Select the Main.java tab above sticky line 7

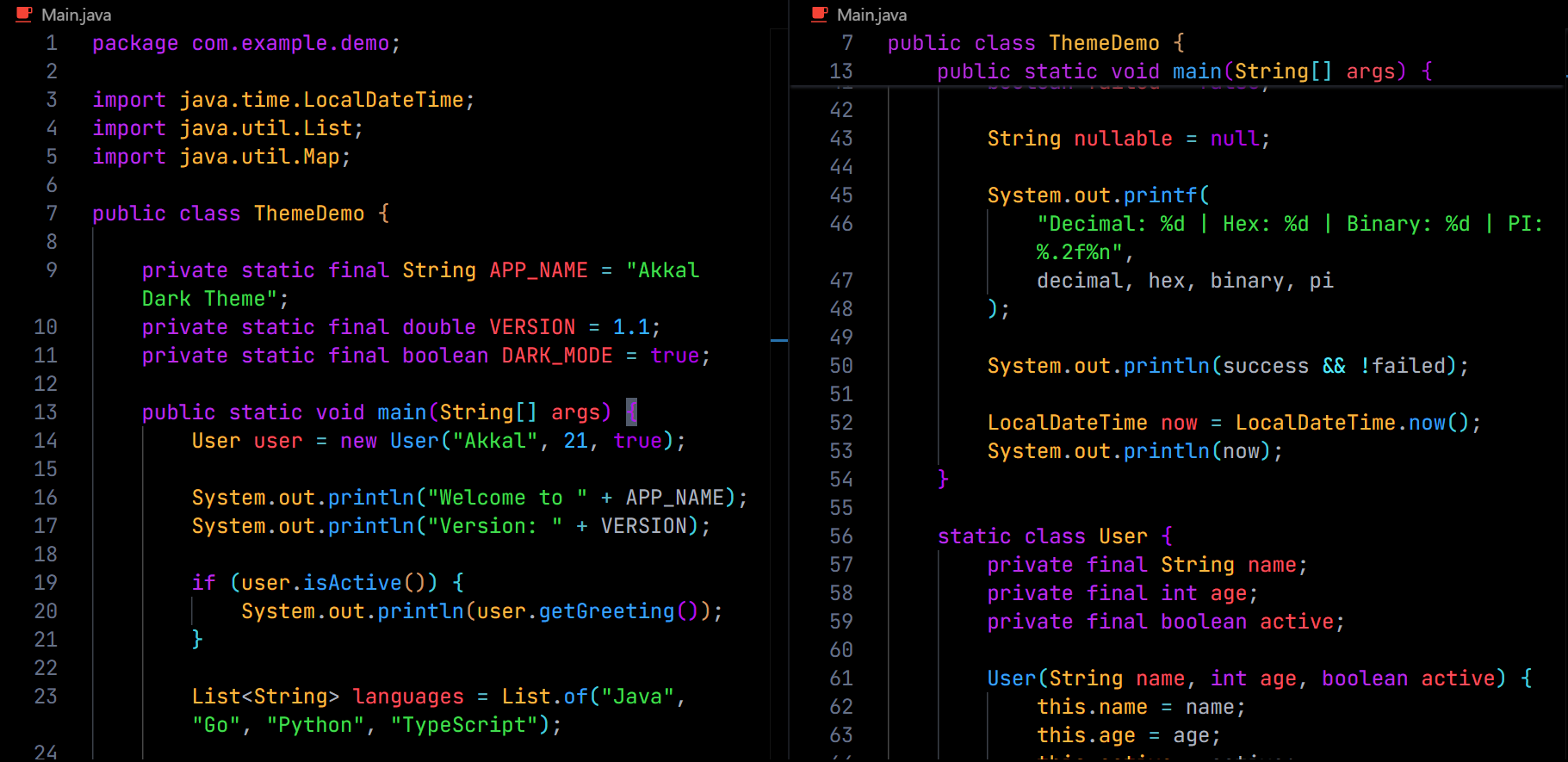point(860,15)
